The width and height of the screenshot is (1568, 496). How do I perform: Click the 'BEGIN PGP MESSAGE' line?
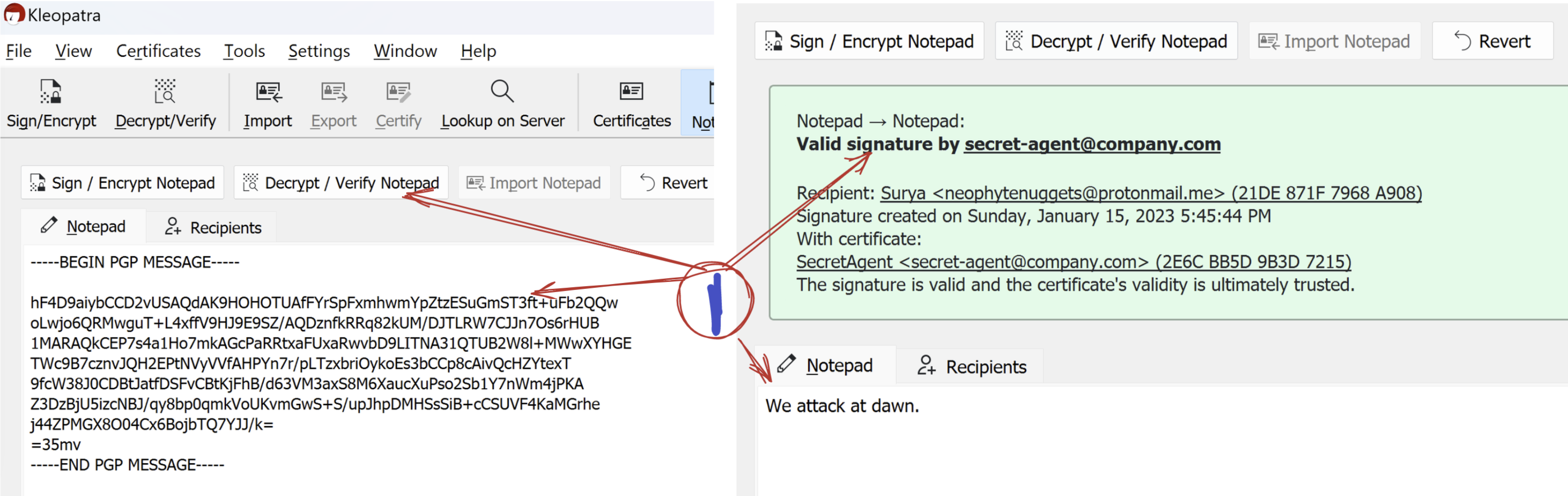135,262
